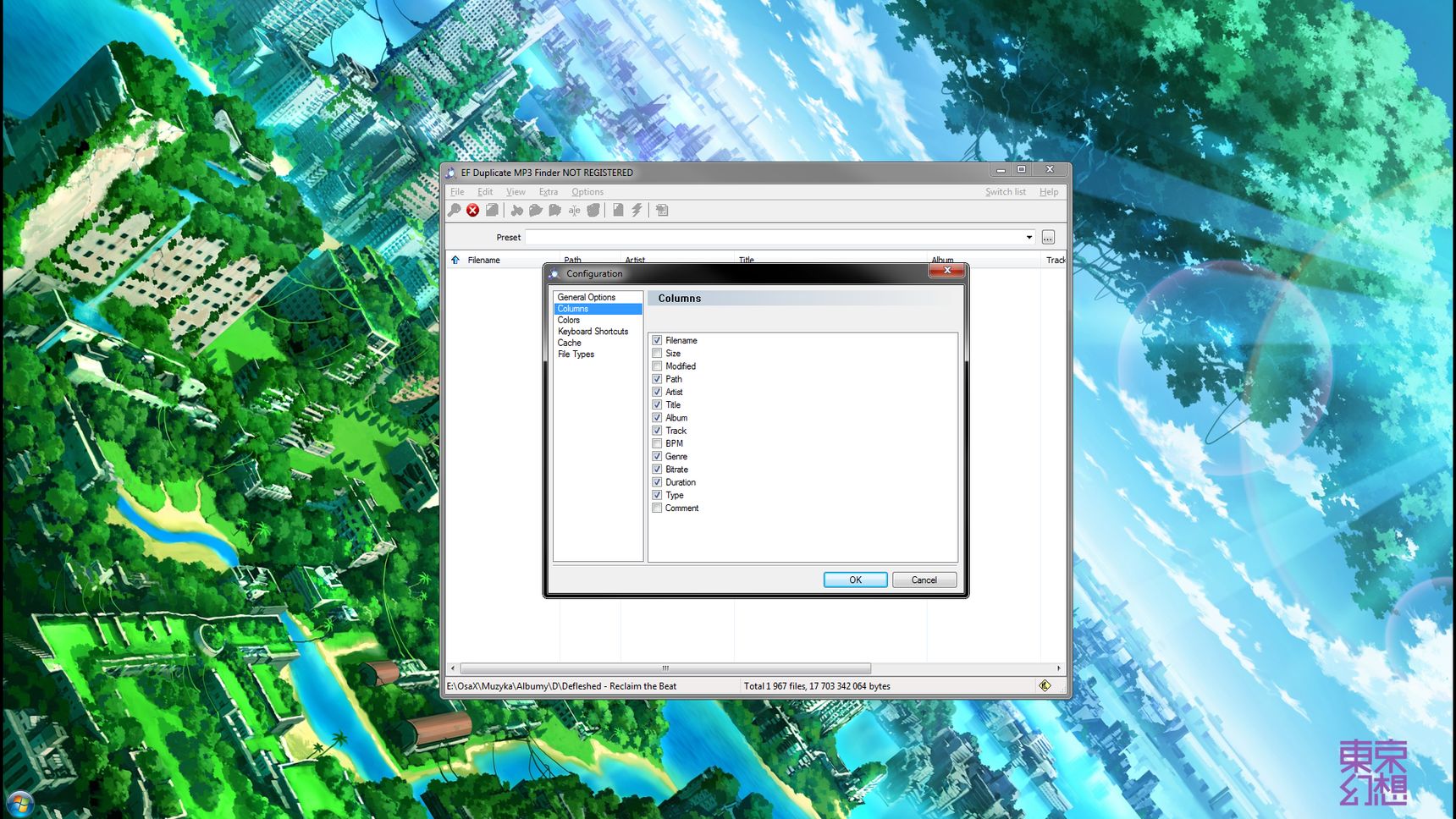The height and width of the screenshot is (819, 1456).
Task: Open the Windows Start orb
Action: [x=19, y=803]
